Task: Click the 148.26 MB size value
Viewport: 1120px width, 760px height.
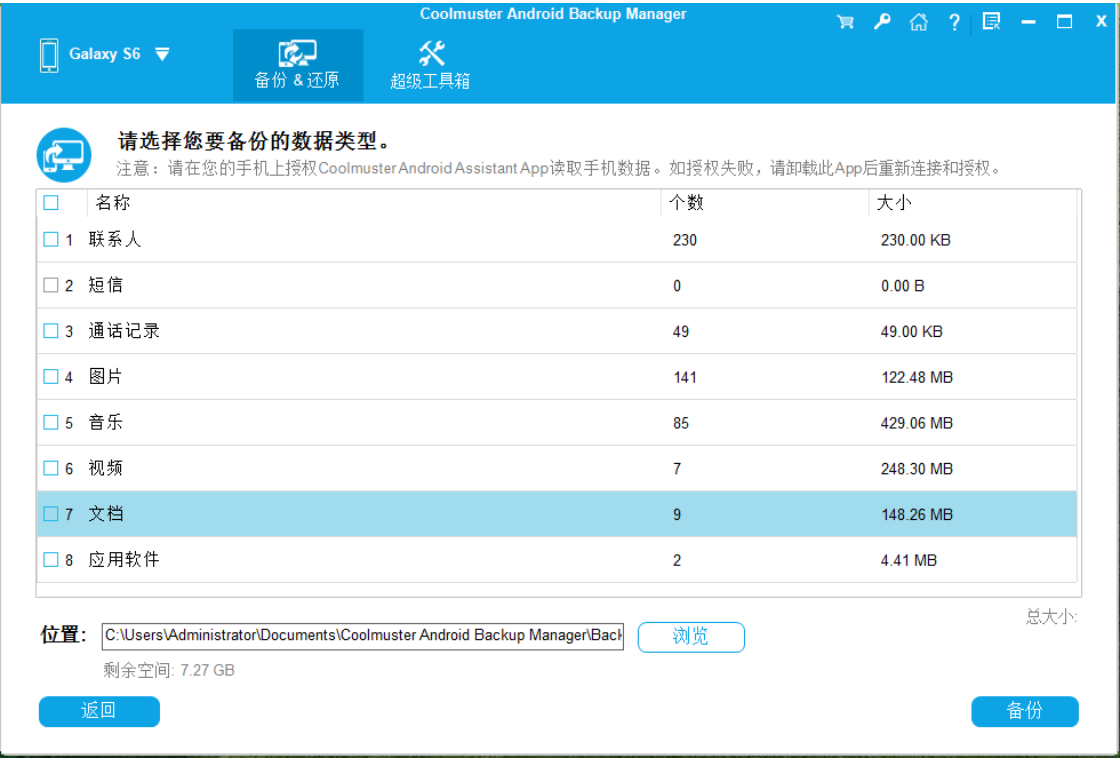Action: click(917, 514)
